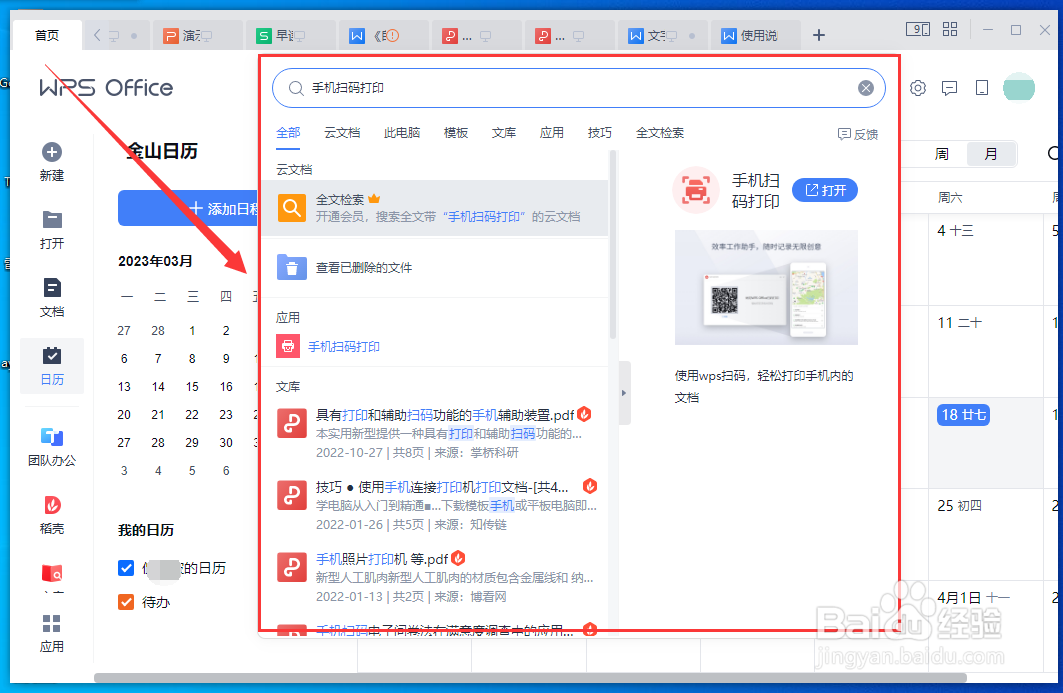
Task: Switch to 技巧 search tab
Action: pyautogui.click(x=600, y=133)
